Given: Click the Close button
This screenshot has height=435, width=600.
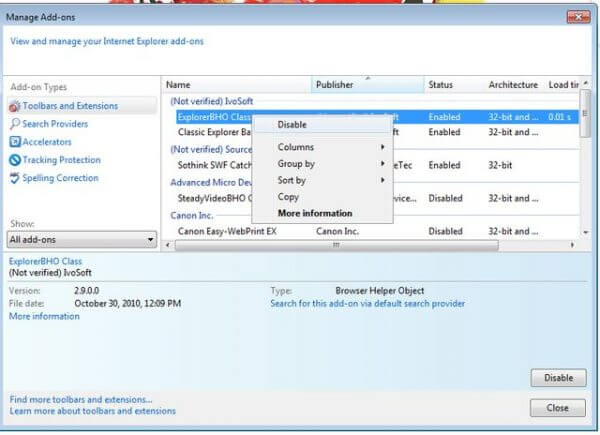Looking at the screenshot, I should 558,408.
